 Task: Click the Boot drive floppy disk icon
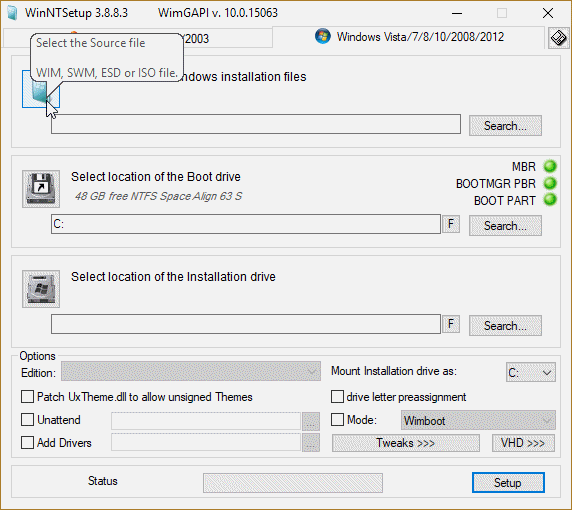(41, 189)
